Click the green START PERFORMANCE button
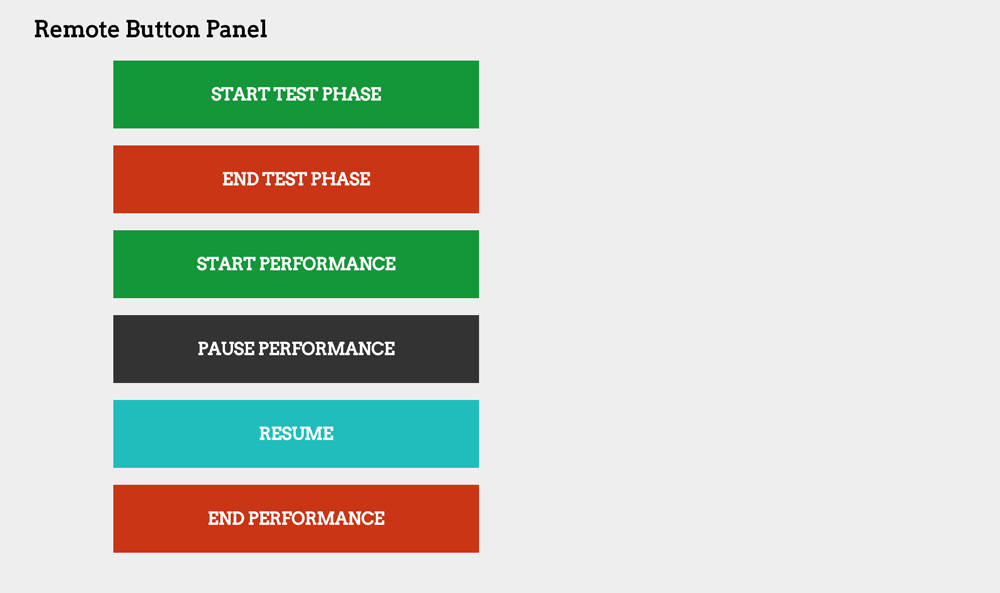This screenshot has width=1000, height=593. 296,264
